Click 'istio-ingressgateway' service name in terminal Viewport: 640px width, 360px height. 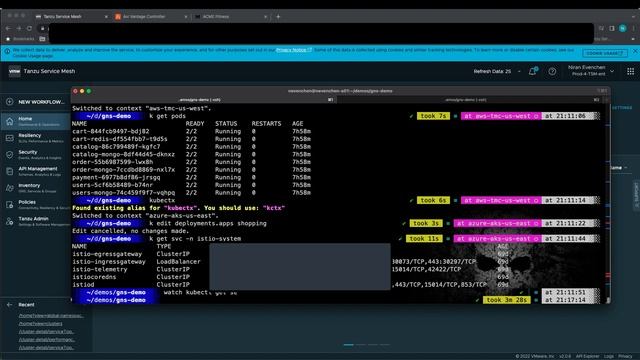click(x=109, y=262)
